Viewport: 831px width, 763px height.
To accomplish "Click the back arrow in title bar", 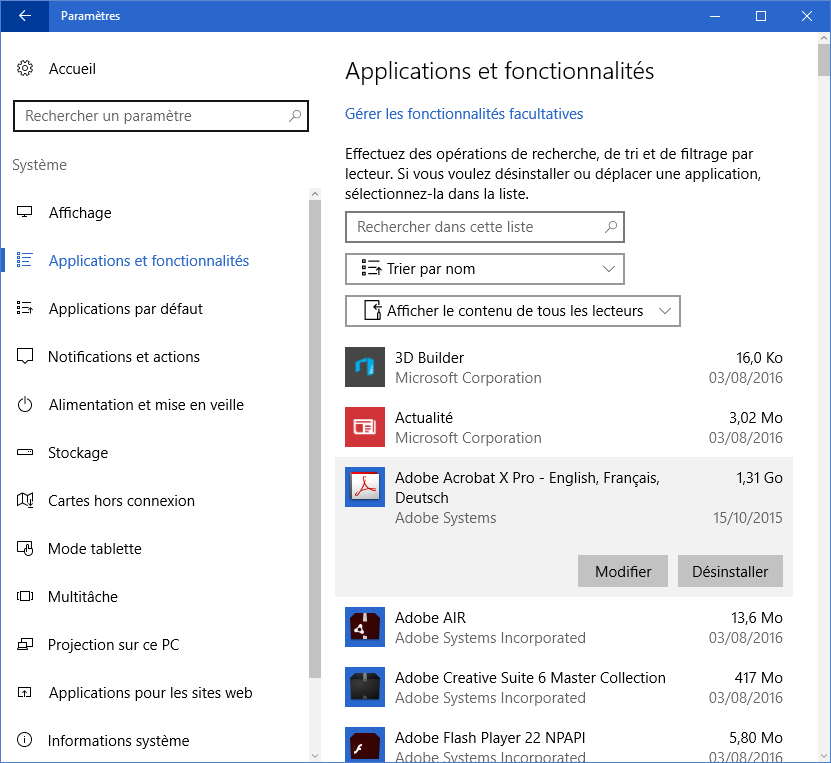I will coord(25,16).
